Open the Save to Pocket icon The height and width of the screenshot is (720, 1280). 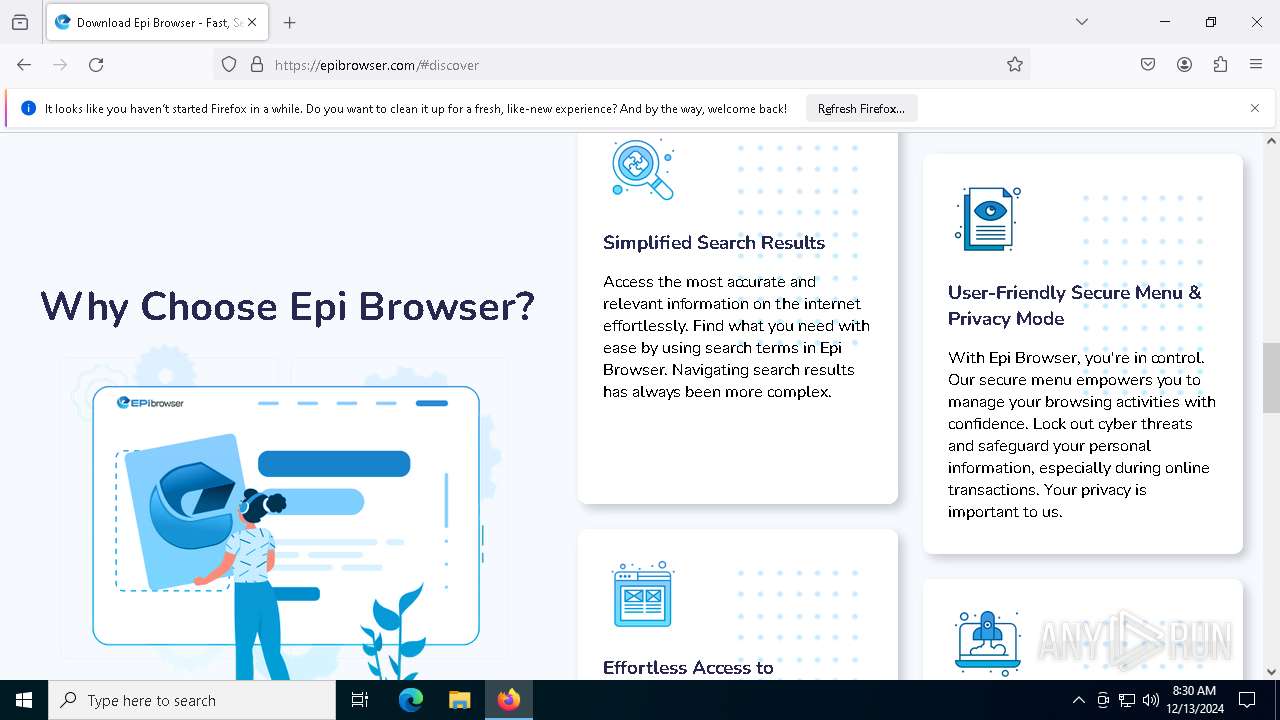point(1148,65)
